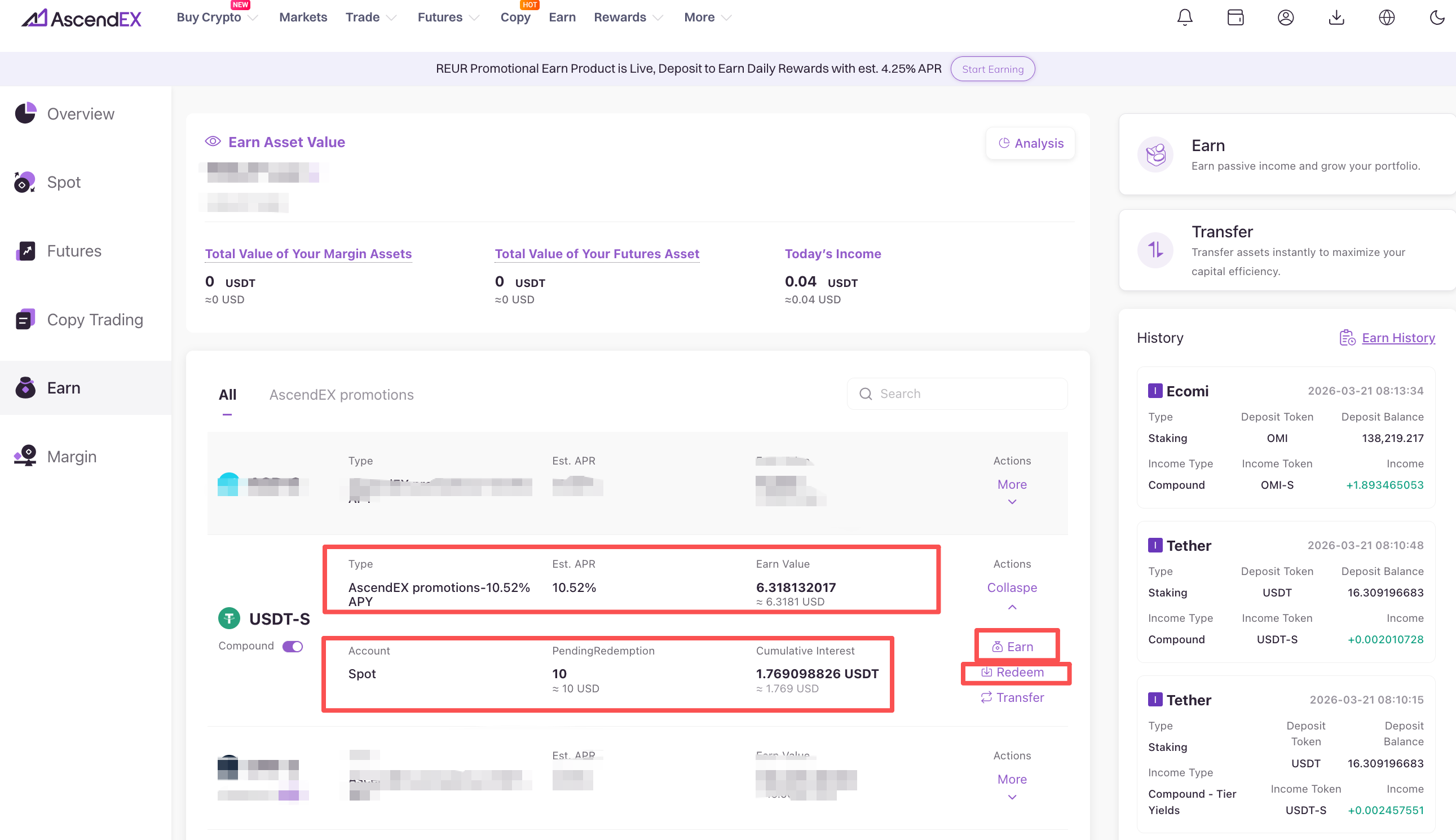The image size is (1456, 840).
Task: Open Copy Trading in the sidebar
Action: pos(94,320)
